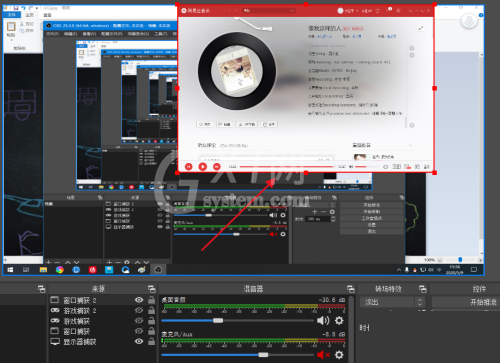
Task: Show the hidden 游戏捕获 2 source in main list
Action: [x=139, y=310]
